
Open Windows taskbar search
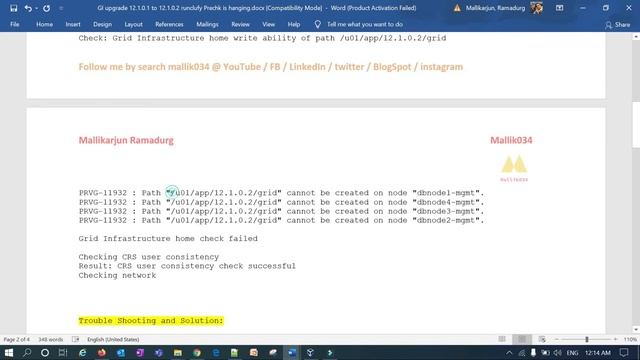[27, 352]
